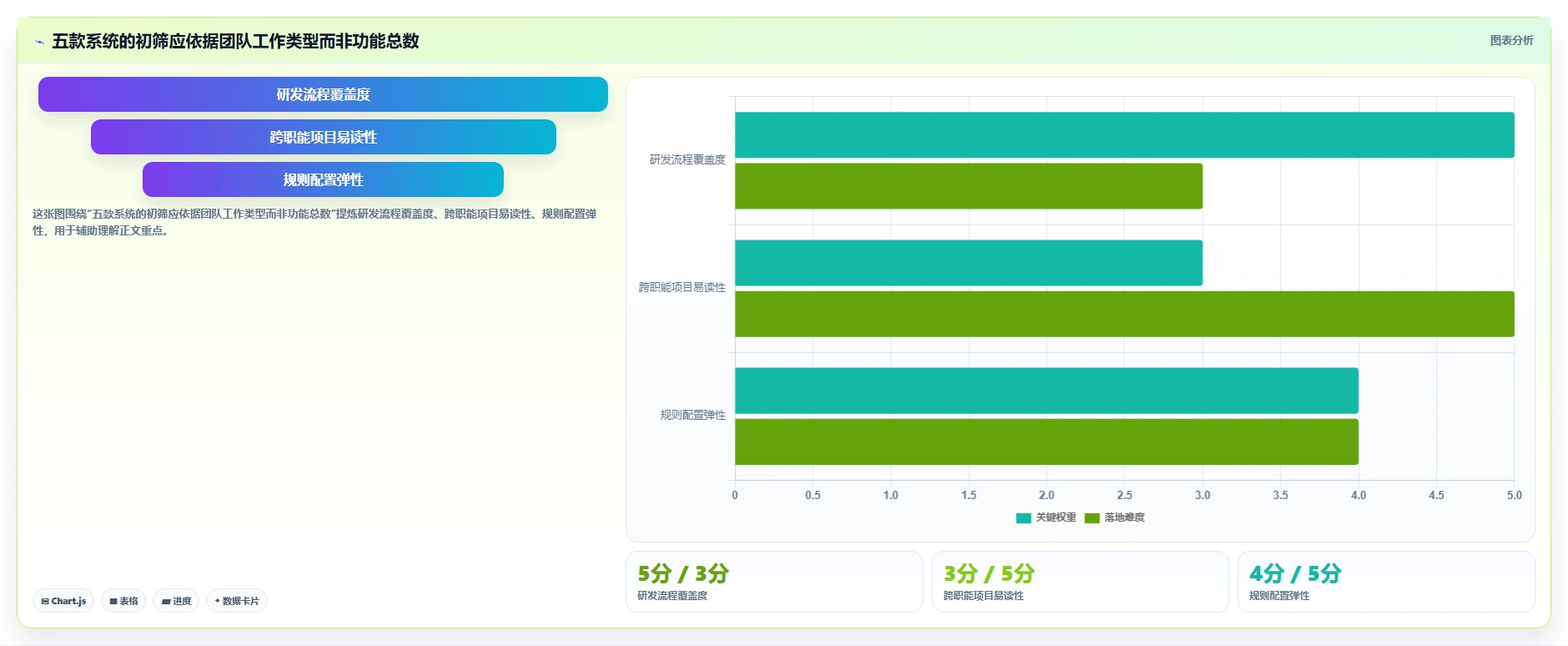Viewport: 1568px width, 646px height.
Task: Click the card title 五款系统的初筛应依据团队工作类型而非功能总数
Action: [235, 41]
